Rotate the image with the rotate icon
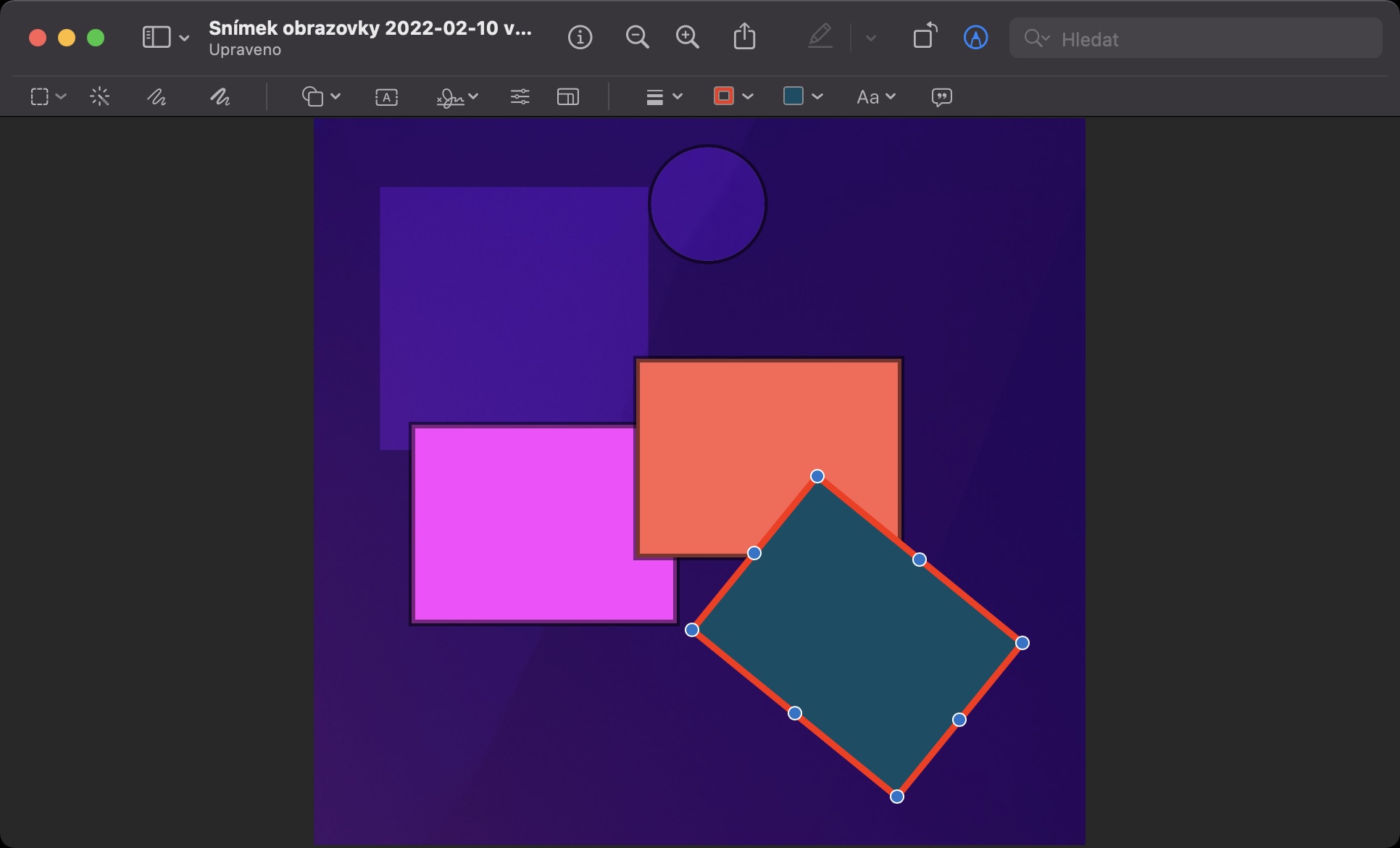Viewport: 1400px width, 848px height. (925, 36)
